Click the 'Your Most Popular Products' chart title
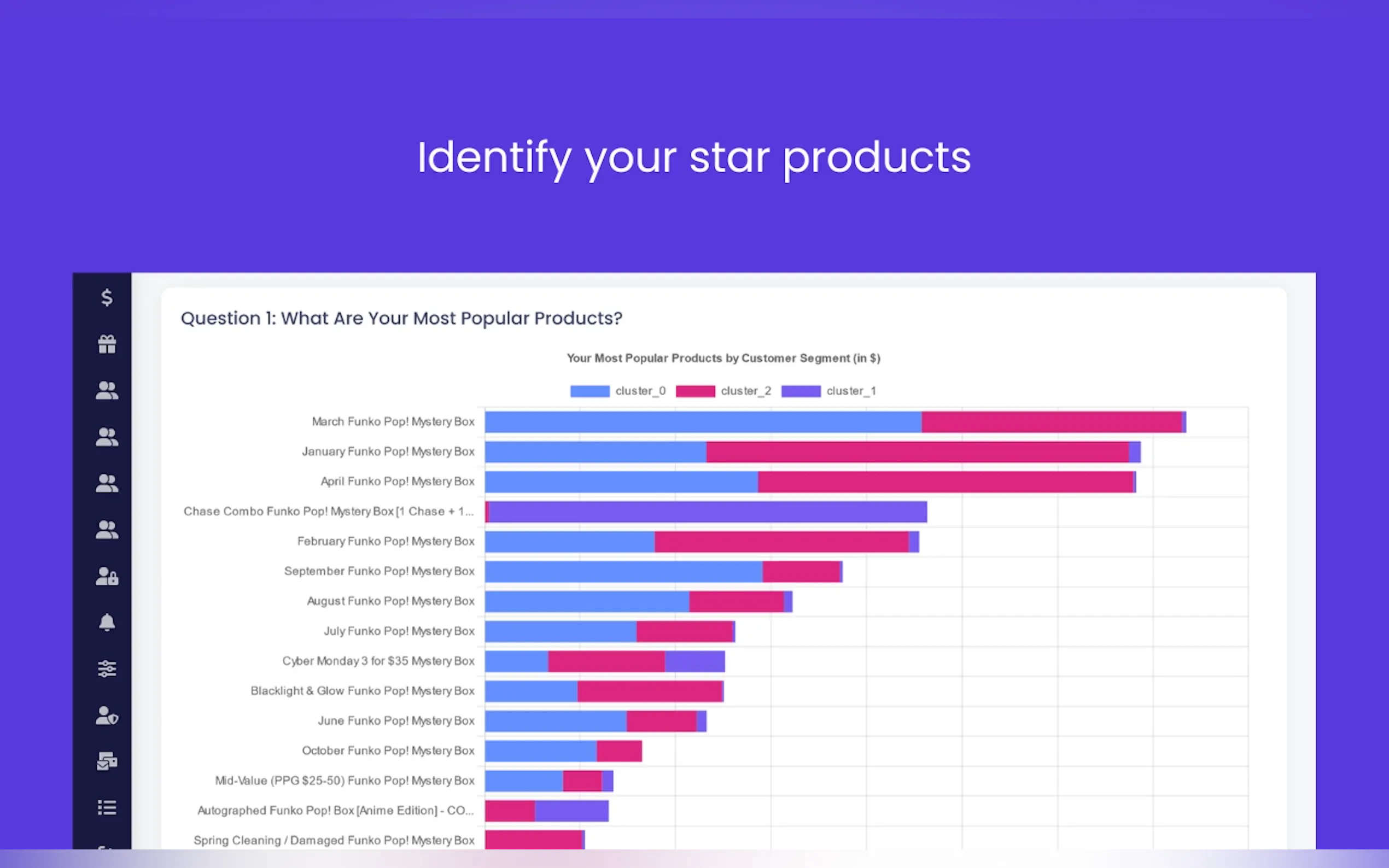The image size is (1389, 868). pos(723,358)
